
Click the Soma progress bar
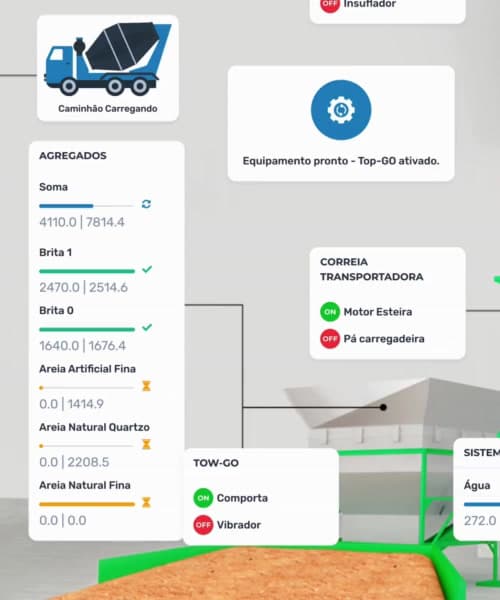point(87,206)
